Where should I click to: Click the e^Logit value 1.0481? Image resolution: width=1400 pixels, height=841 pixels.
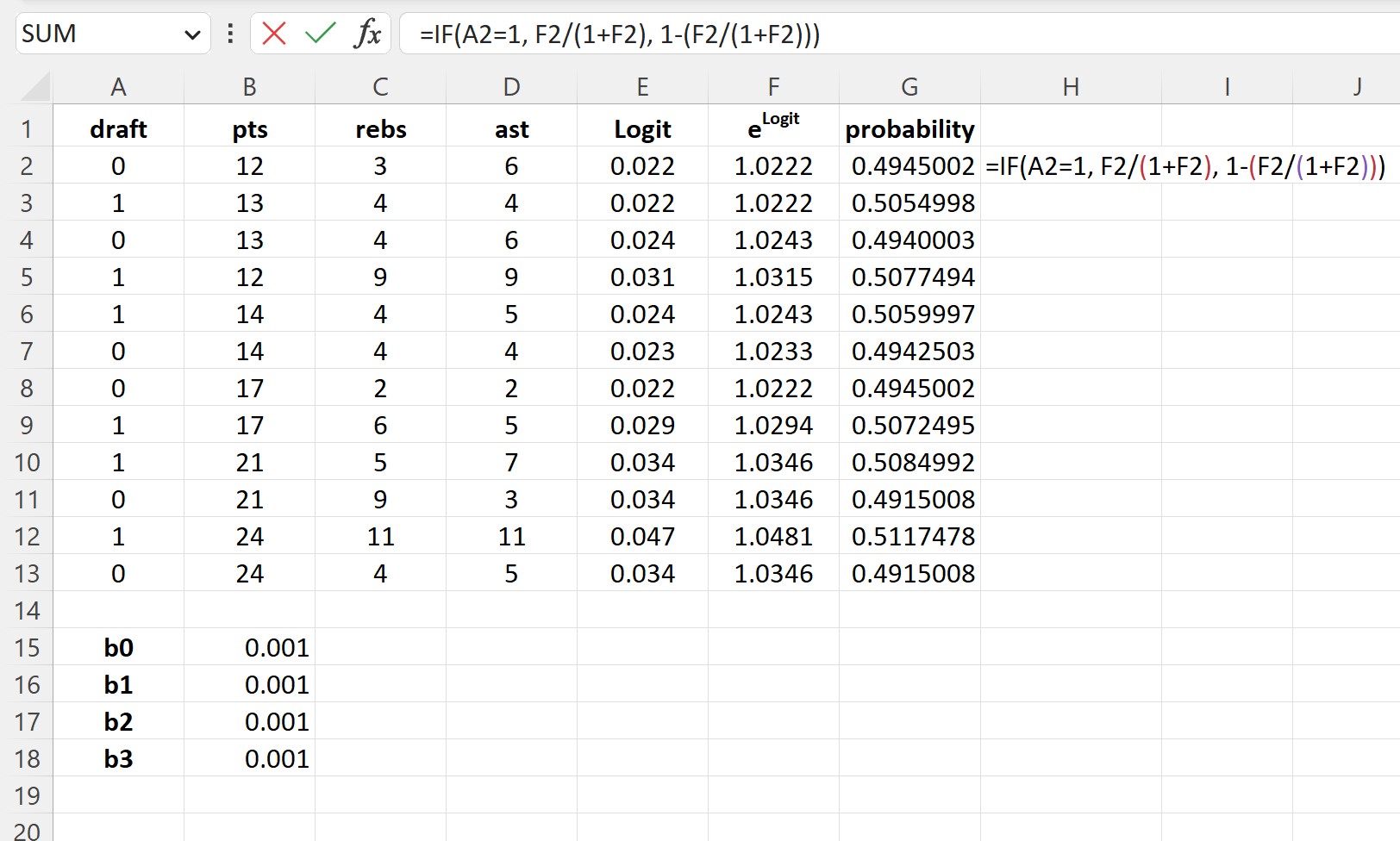(x=773, y=536)
